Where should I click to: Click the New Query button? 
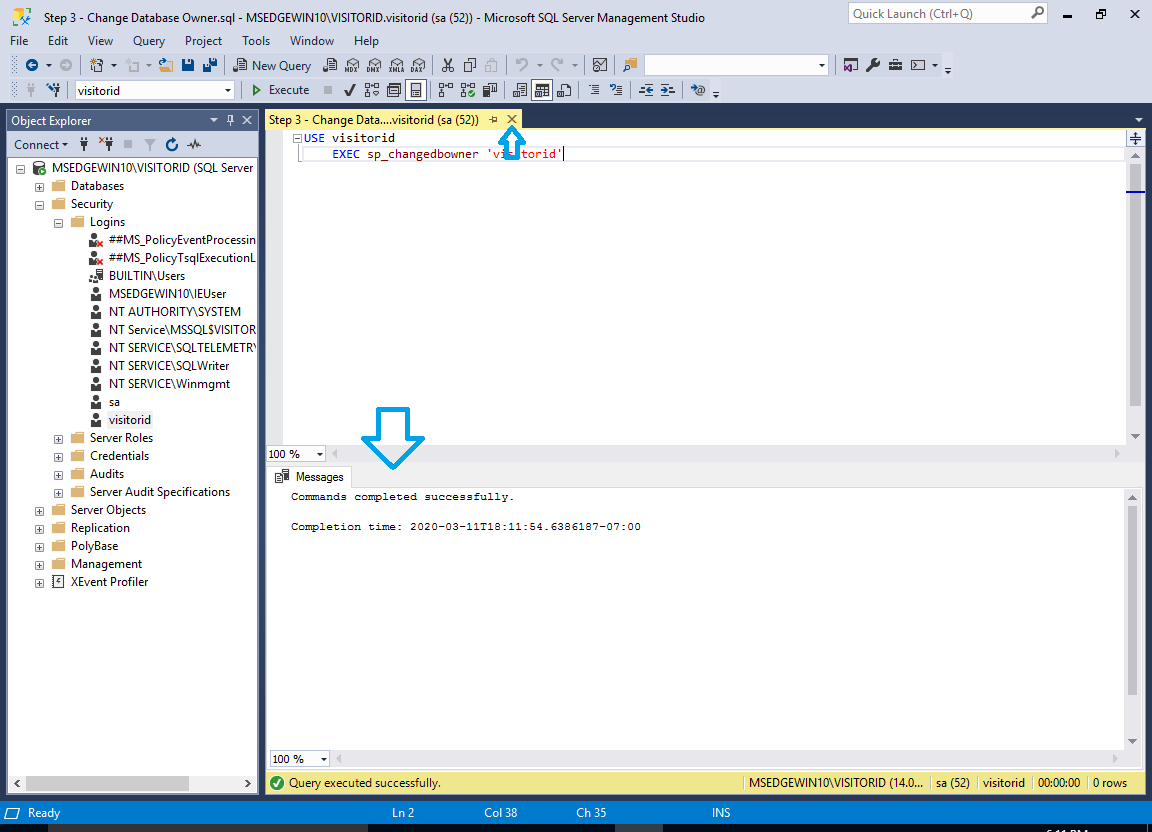tap(272, 65)
